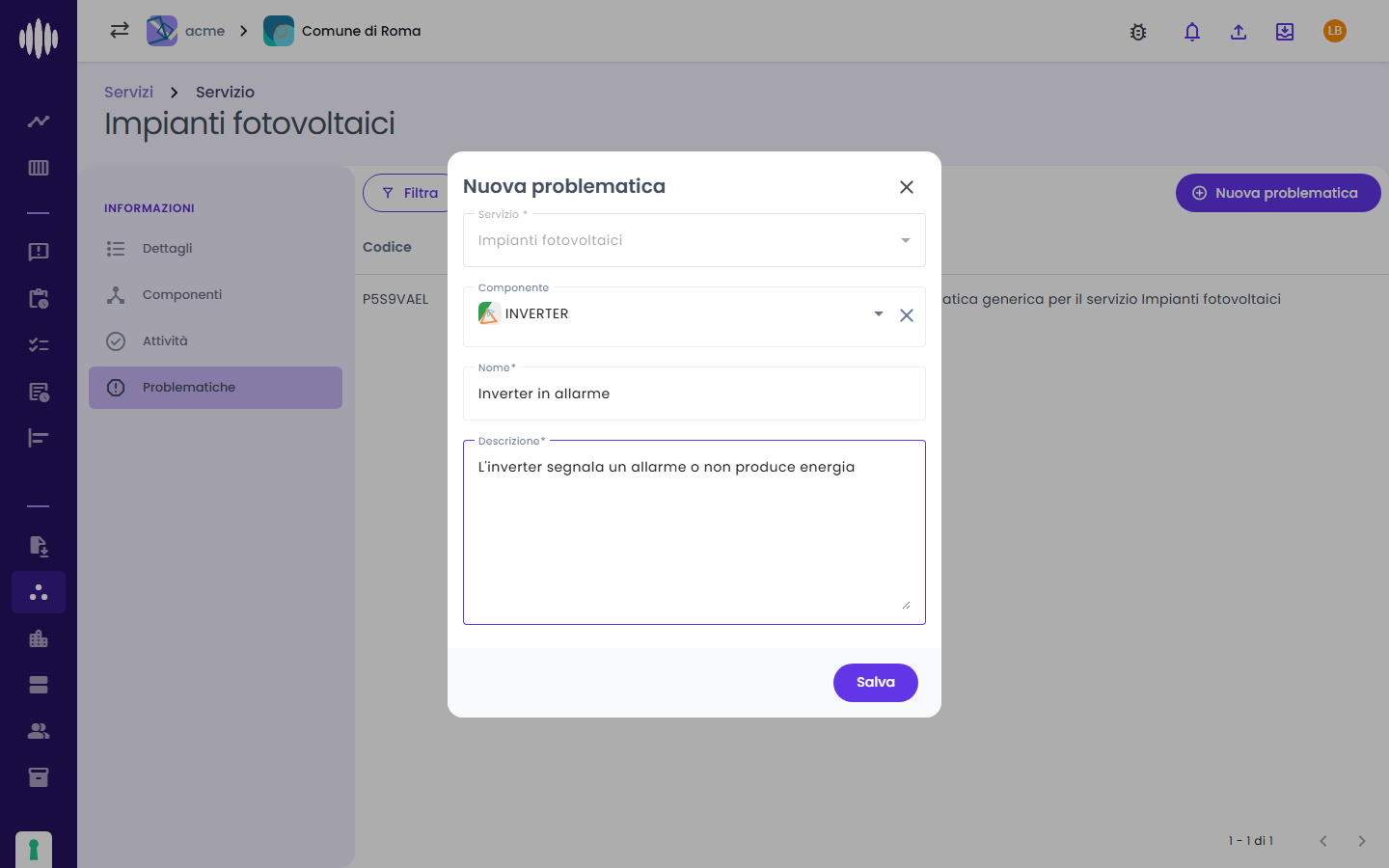Image resolution: width=1389 pixels, height=868 pixels.
Task: Open the people group sidebar icon
Action: coord(39,731)
